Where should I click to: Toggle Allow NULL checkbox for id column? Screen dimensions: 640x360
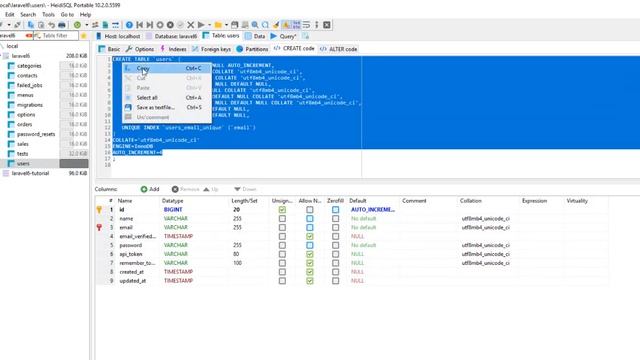[x=310, y=210]
